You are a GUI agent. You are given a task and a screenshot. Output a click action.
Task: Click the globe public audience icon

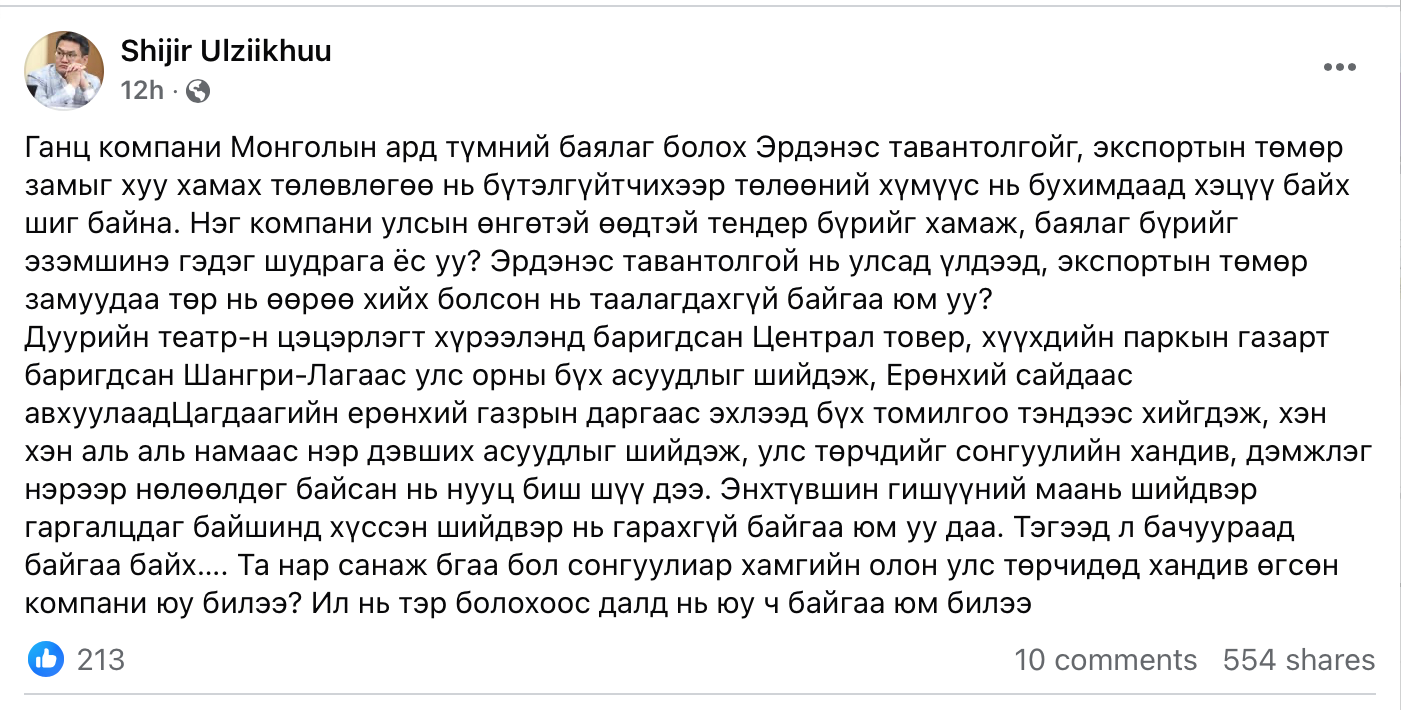[198, 92]
